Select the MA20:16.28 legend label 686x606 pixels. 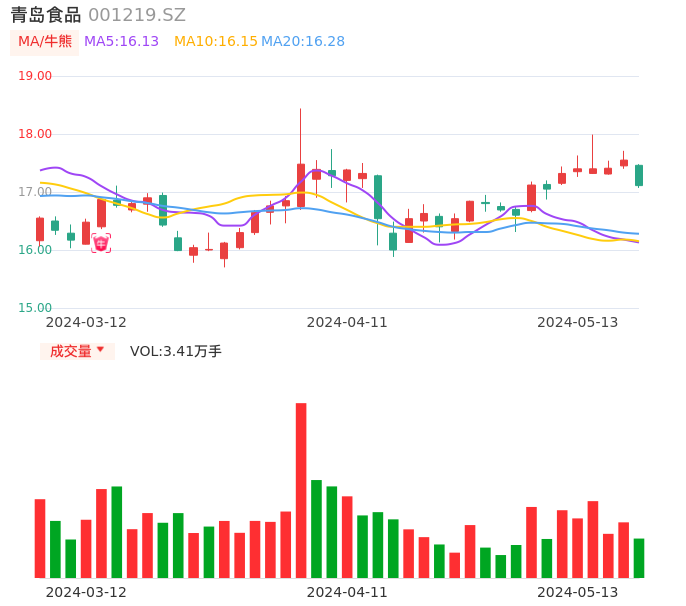point(303,42)
